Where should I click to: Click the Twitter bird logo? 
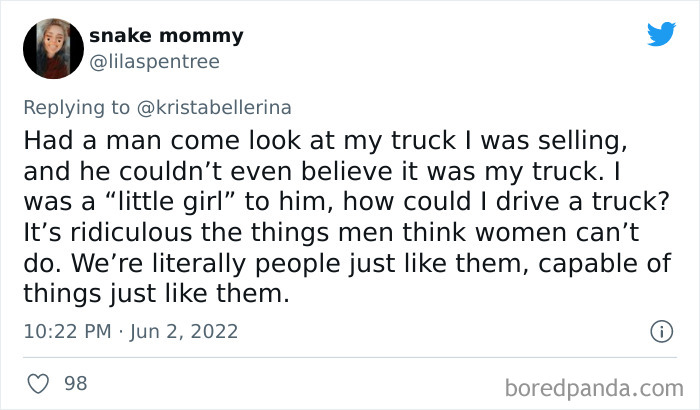click(661, 35)
